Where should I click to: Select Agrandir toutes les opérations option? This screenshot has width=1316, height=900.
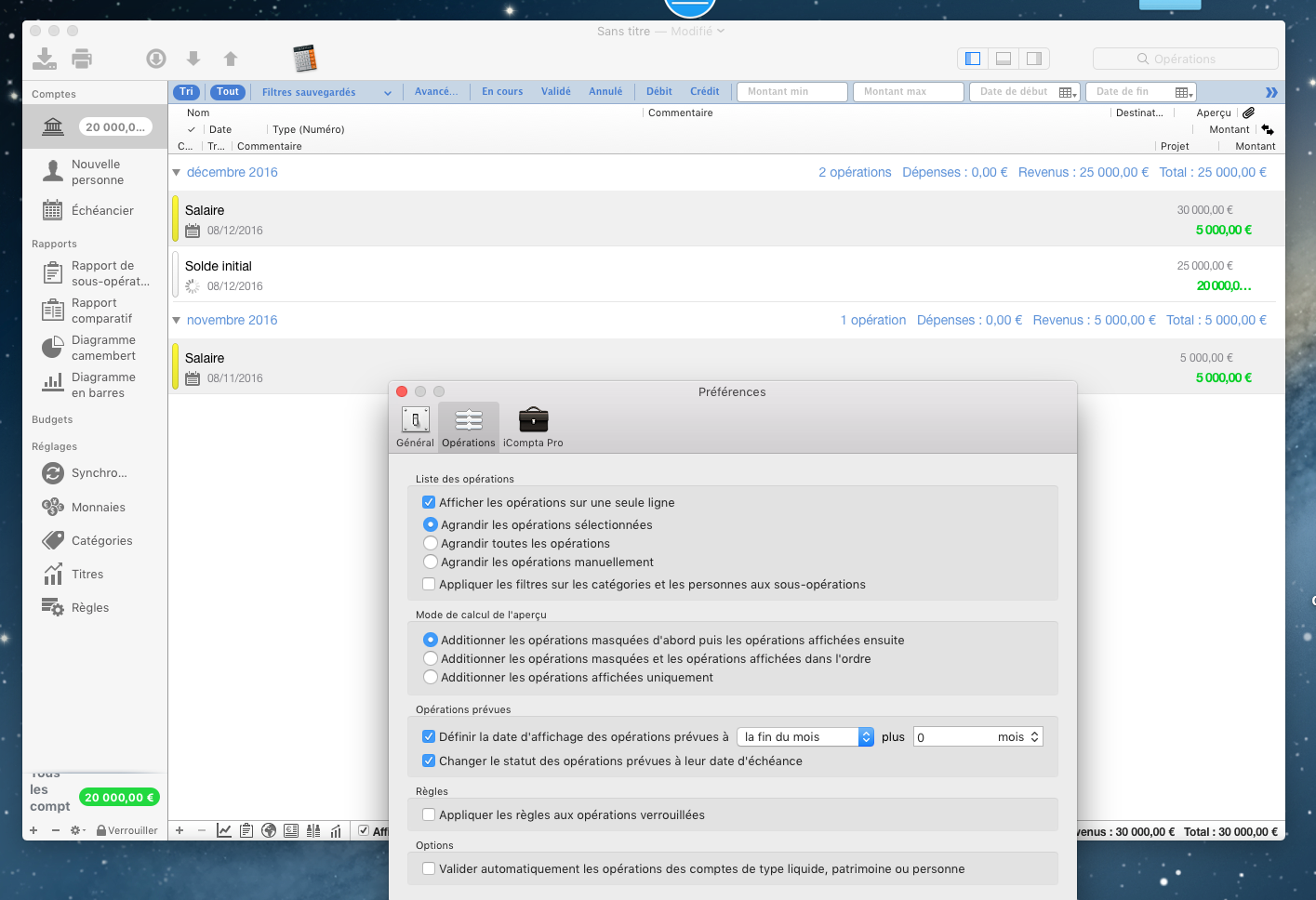click(x=431, y=543)
